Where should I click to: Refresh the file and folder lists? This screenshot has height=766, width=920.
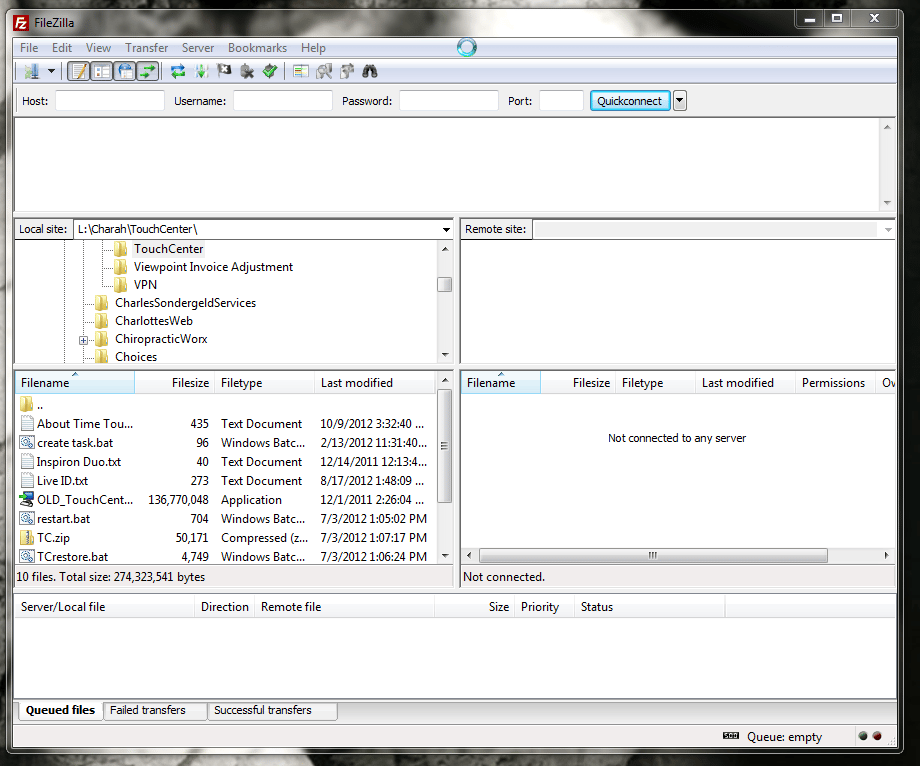[178, 72]
